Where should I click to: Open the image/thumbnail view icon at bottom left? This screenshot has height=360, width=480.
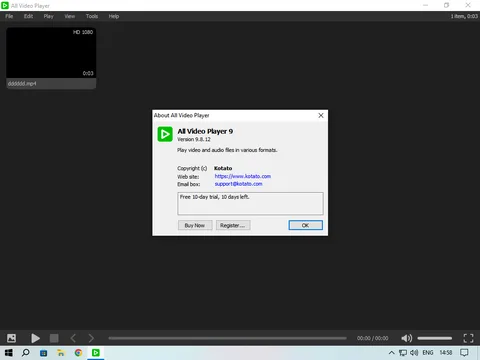(11, 338)
